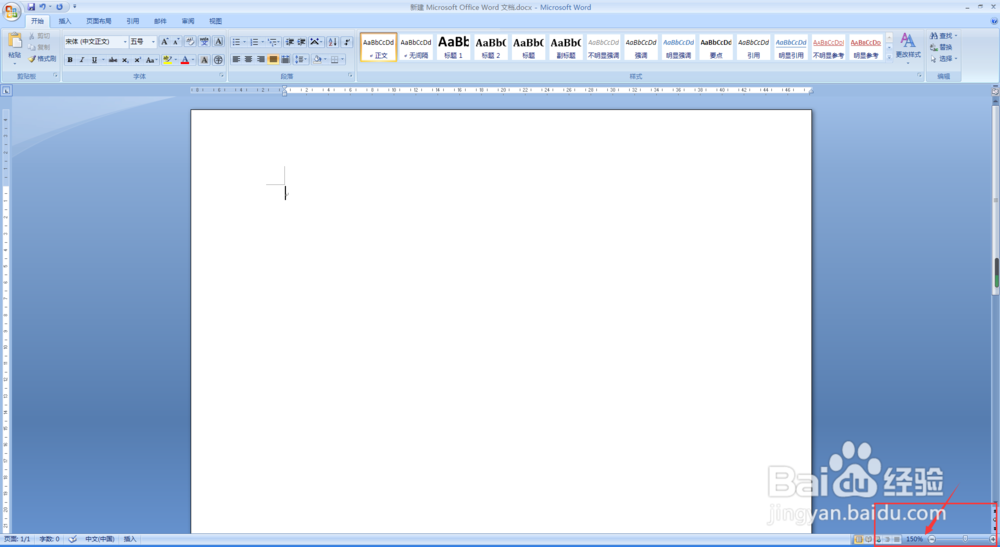Viewport: 1000px width, 547px height.
Task: Switch to 引用 tab
Action: point(133,21)
